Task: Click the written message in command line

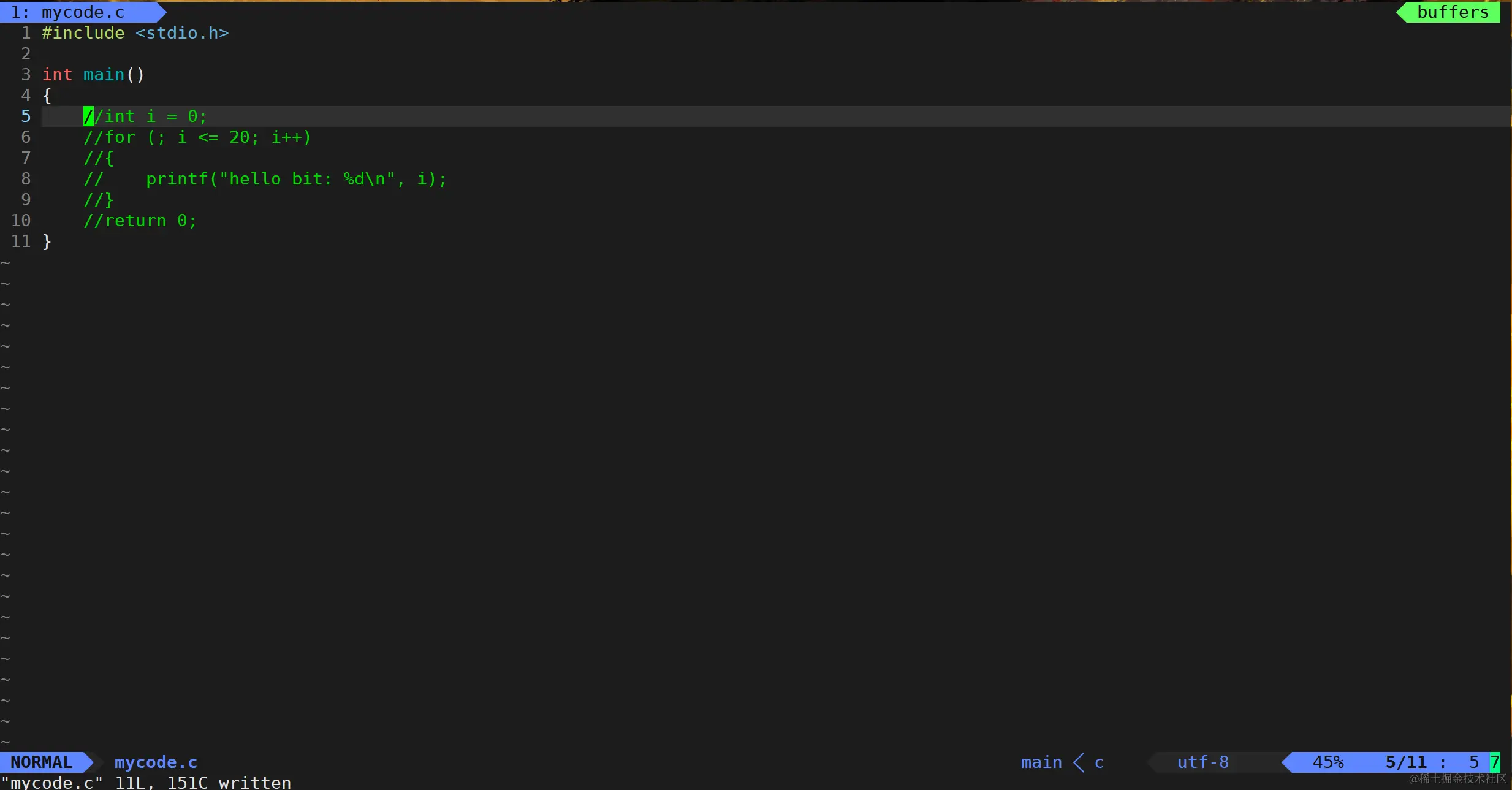Action: [x=254, y=783]
